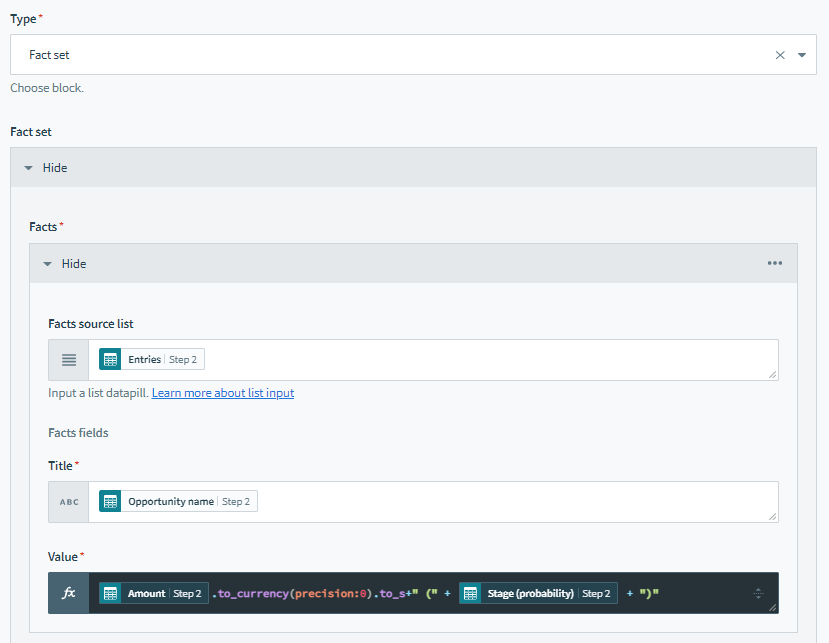Click the resize handle of Title field
Viewport: 829px width, 643px height.
(772, 517)
